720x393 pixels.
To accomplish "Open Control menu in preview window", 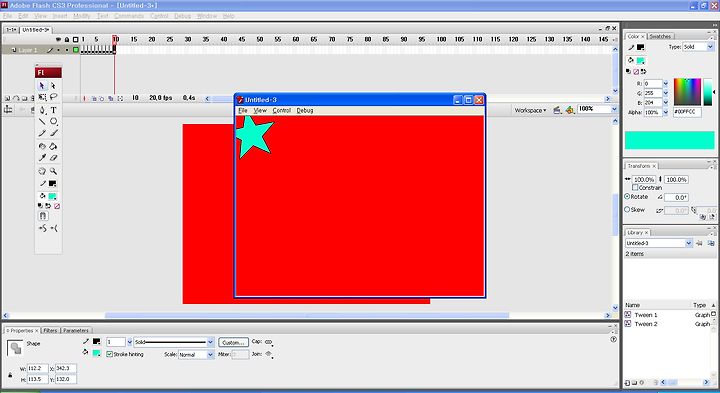I will (x=281, y=110).
